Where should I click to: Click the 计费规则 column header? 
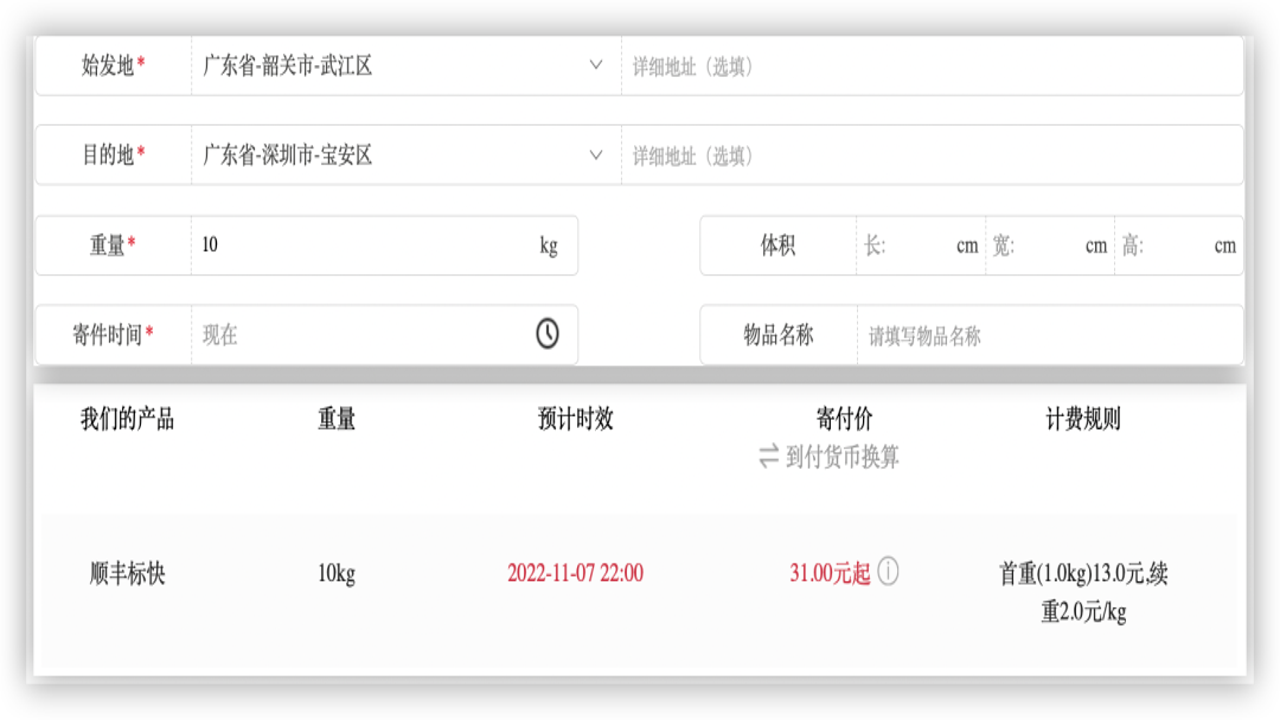pyautogui.click(x=1083, y=419)
